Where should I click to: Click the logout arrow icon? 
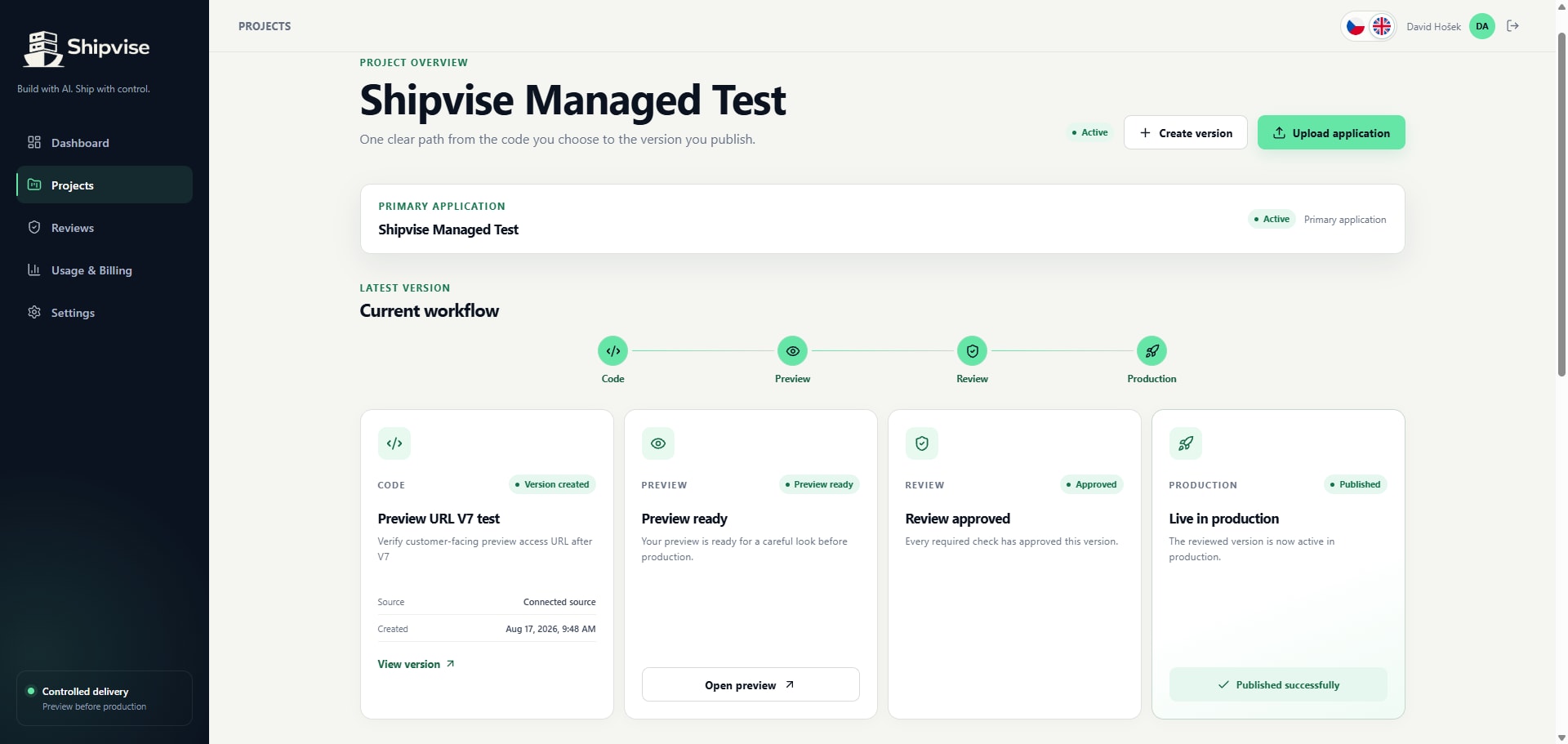pyautogui.click(x=1513, y=26)
